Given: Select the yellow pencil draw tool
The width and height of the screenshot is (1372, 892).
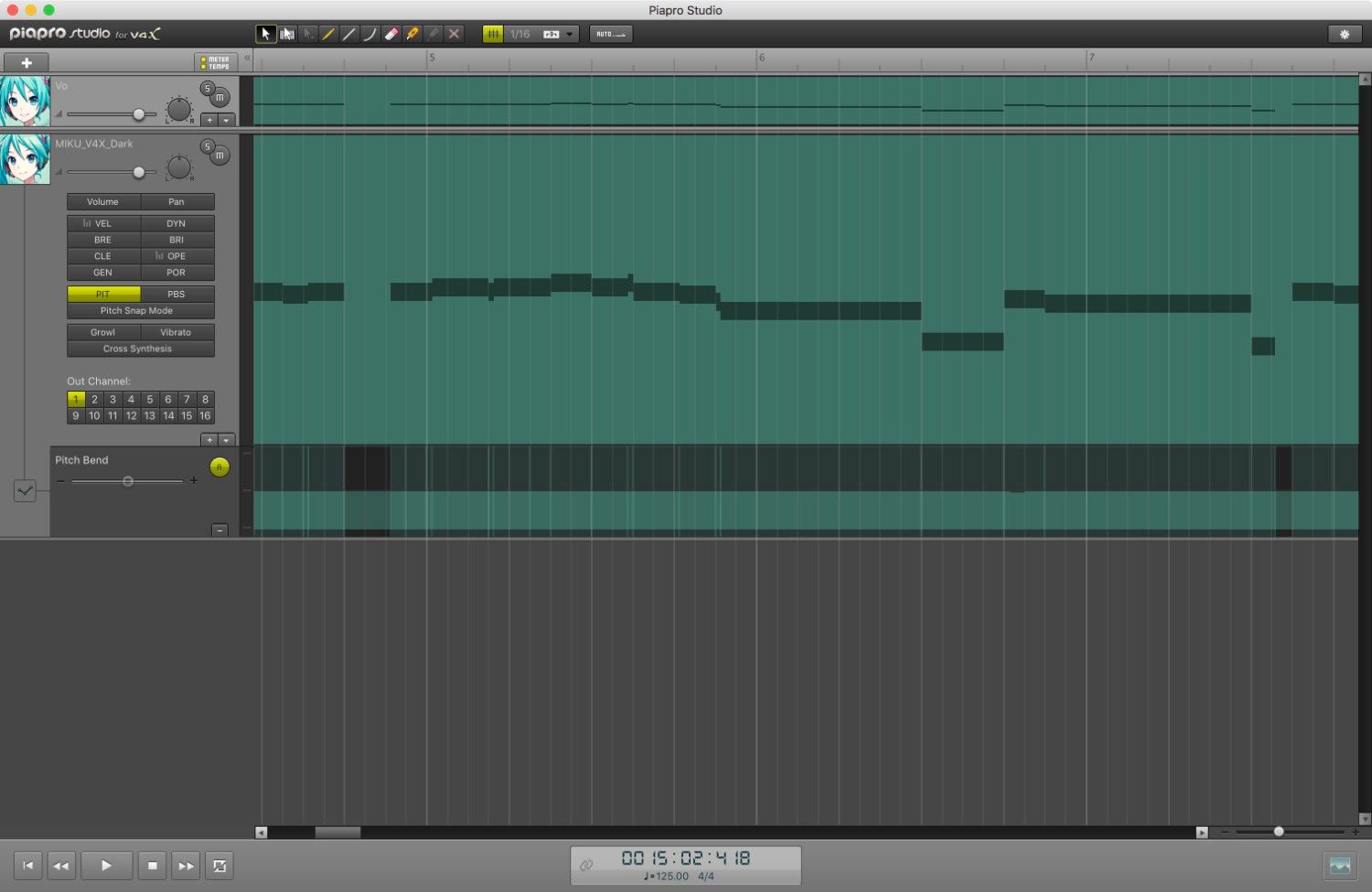Looking at the screenshot, I should [x=328, y=34].
